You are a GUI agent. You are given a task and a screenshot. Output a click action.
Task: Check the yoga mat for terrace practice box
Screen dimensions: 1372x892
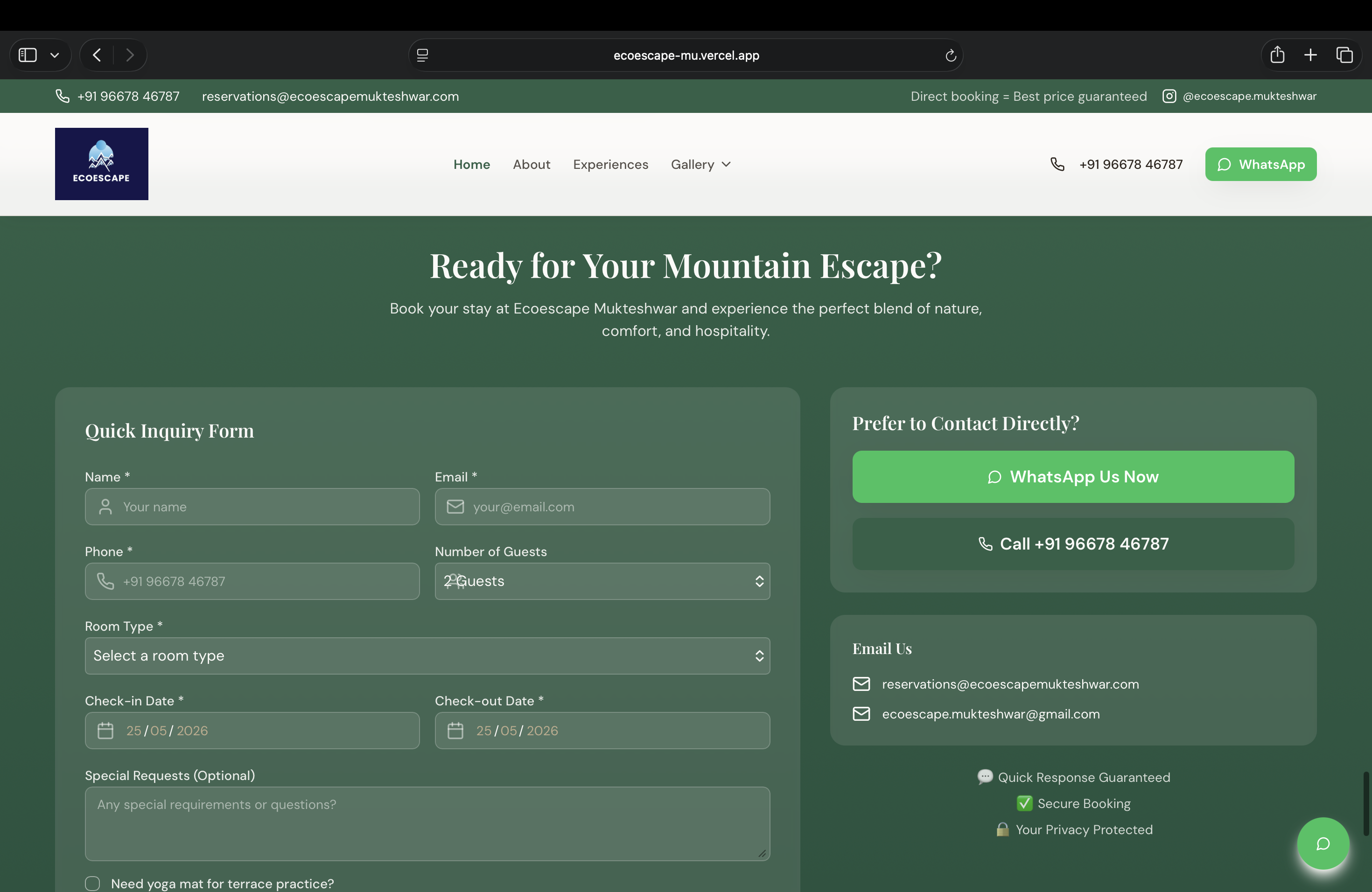(x=92, y=883)
